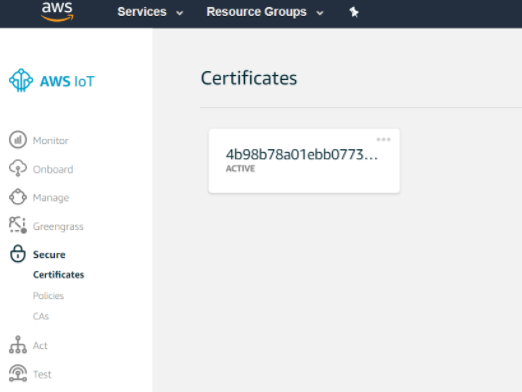Click the Secure padlock icon
522x392 pixels.
point(18,254)
